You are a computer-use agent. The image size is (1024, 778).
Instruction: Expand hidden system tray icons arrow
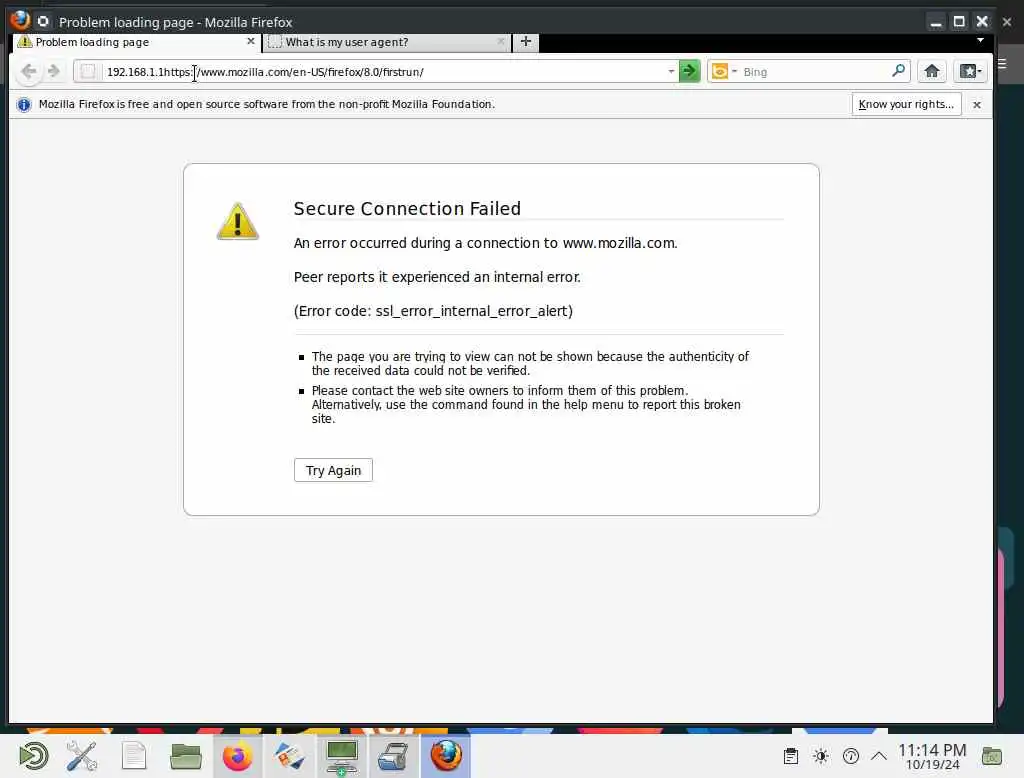click(879, 756)
